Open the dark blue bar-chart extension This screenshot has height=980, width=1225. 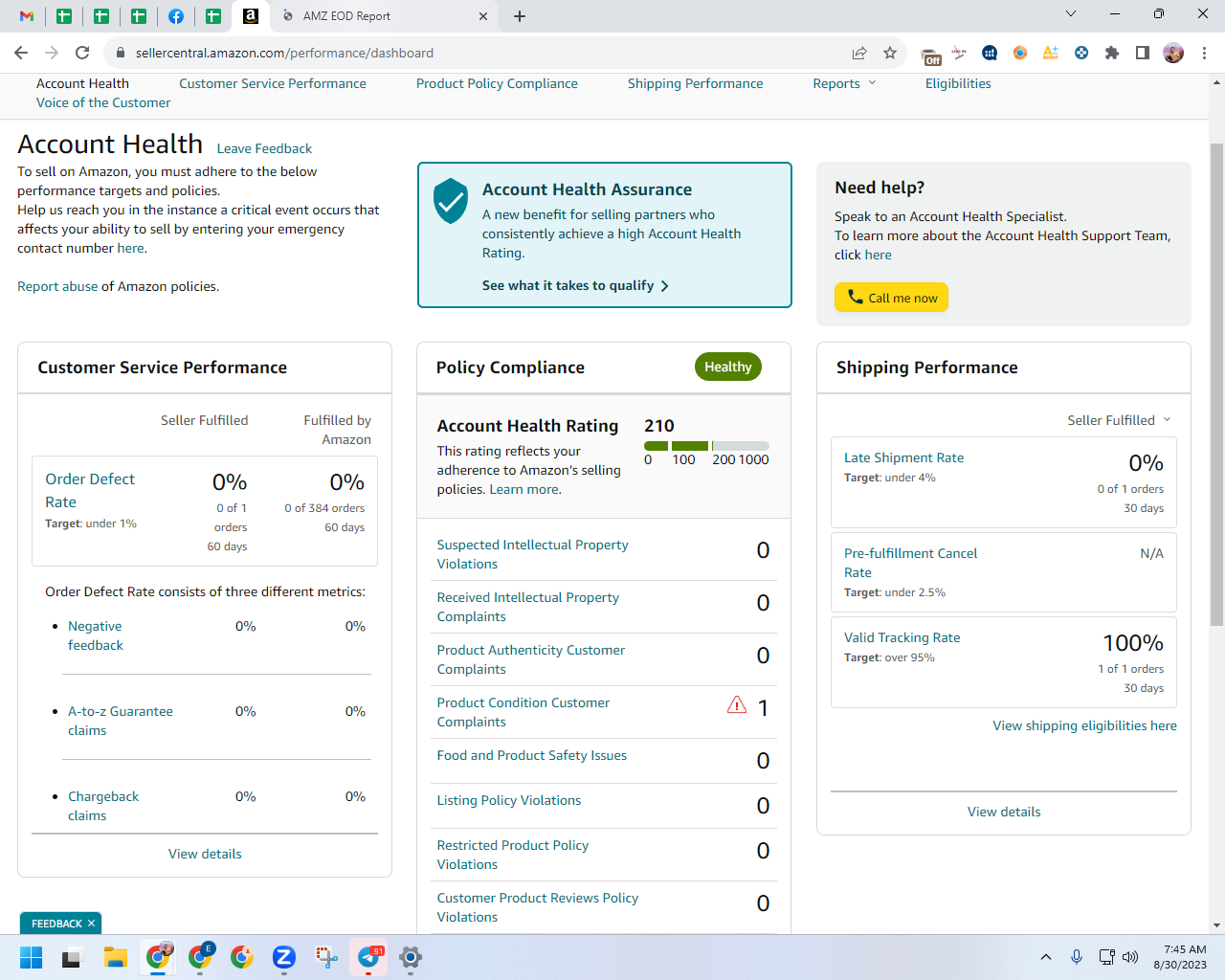[x=990, y=53]
